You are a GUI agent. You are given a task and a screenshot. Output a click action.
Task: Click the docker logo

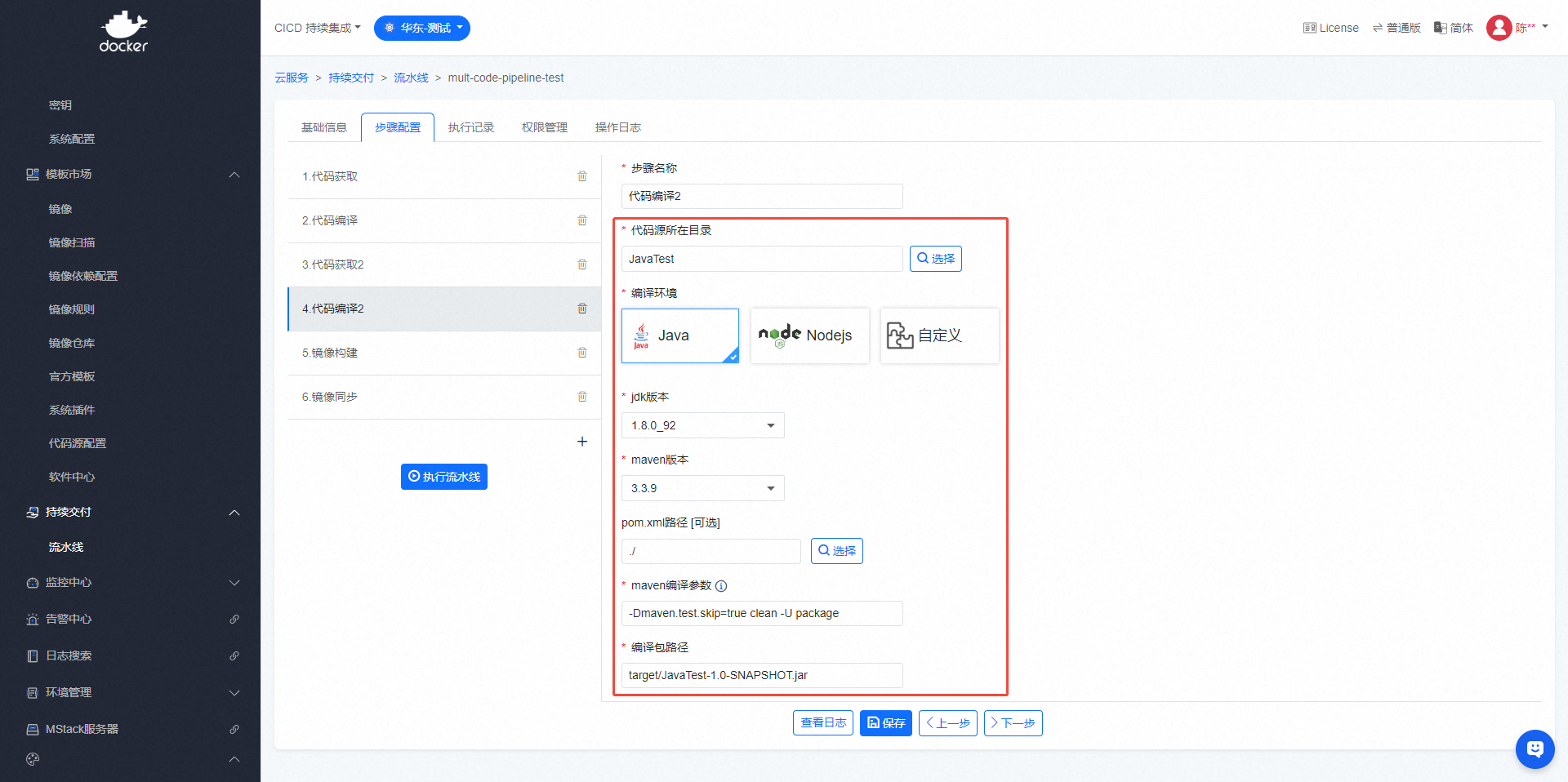[123, 33]
